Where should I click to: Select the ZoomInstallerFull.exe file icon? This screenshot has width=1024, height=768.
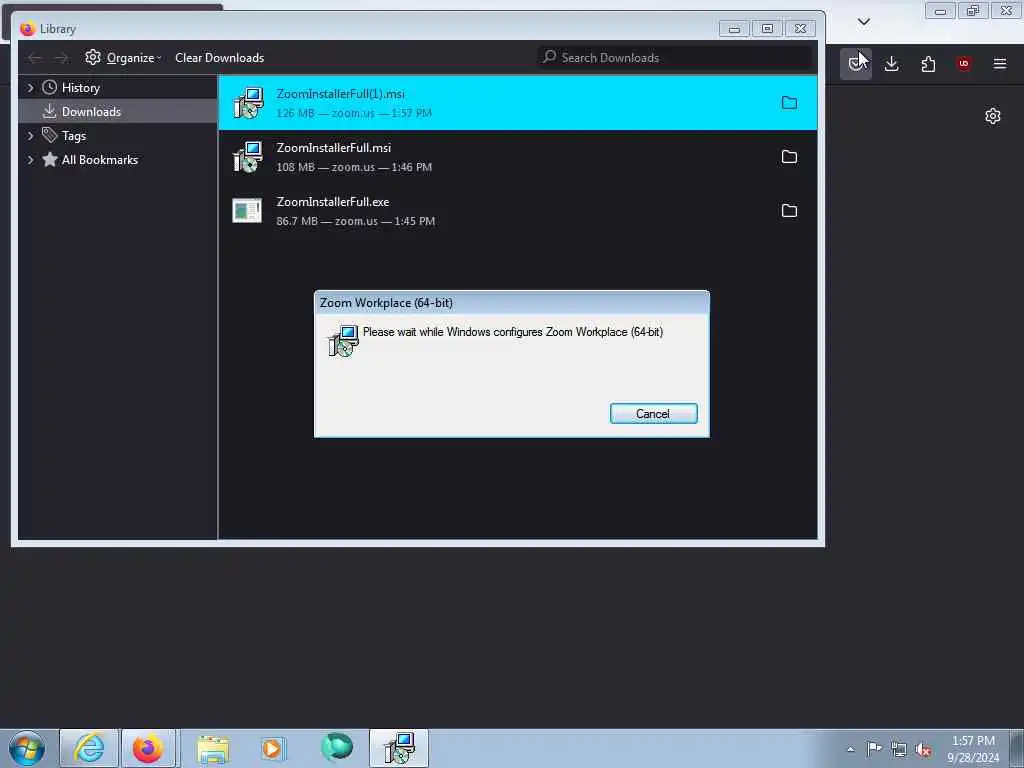[247, 210]
